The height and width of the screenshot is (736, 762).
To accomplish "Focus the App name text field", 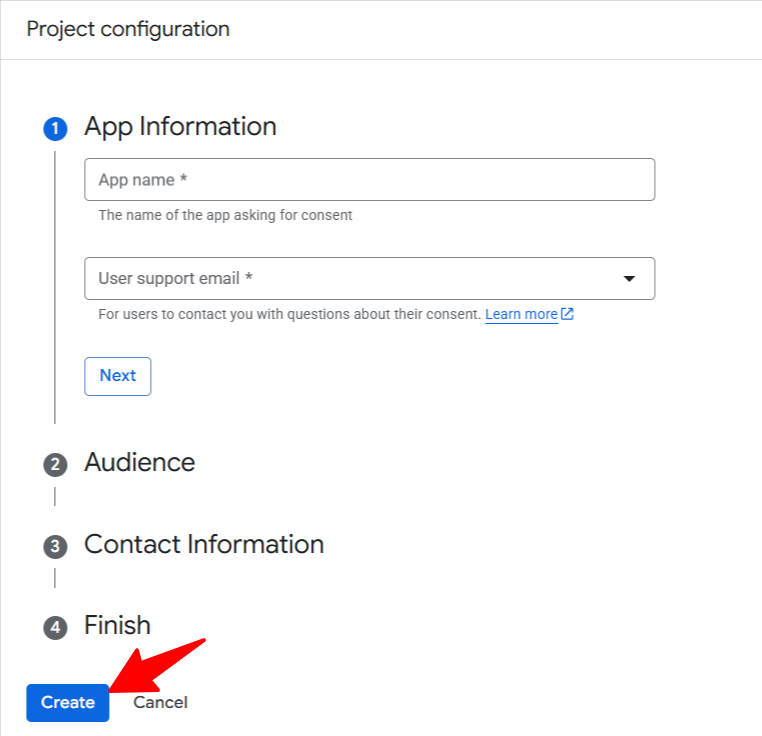I will (369, 180).
